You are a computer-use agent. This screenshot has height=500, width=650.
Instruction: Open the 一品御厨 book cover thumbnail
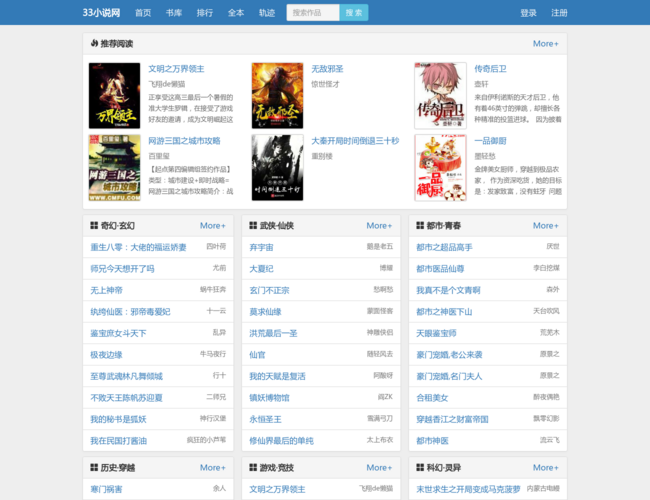pyautogui.click(x=440, y=167)
